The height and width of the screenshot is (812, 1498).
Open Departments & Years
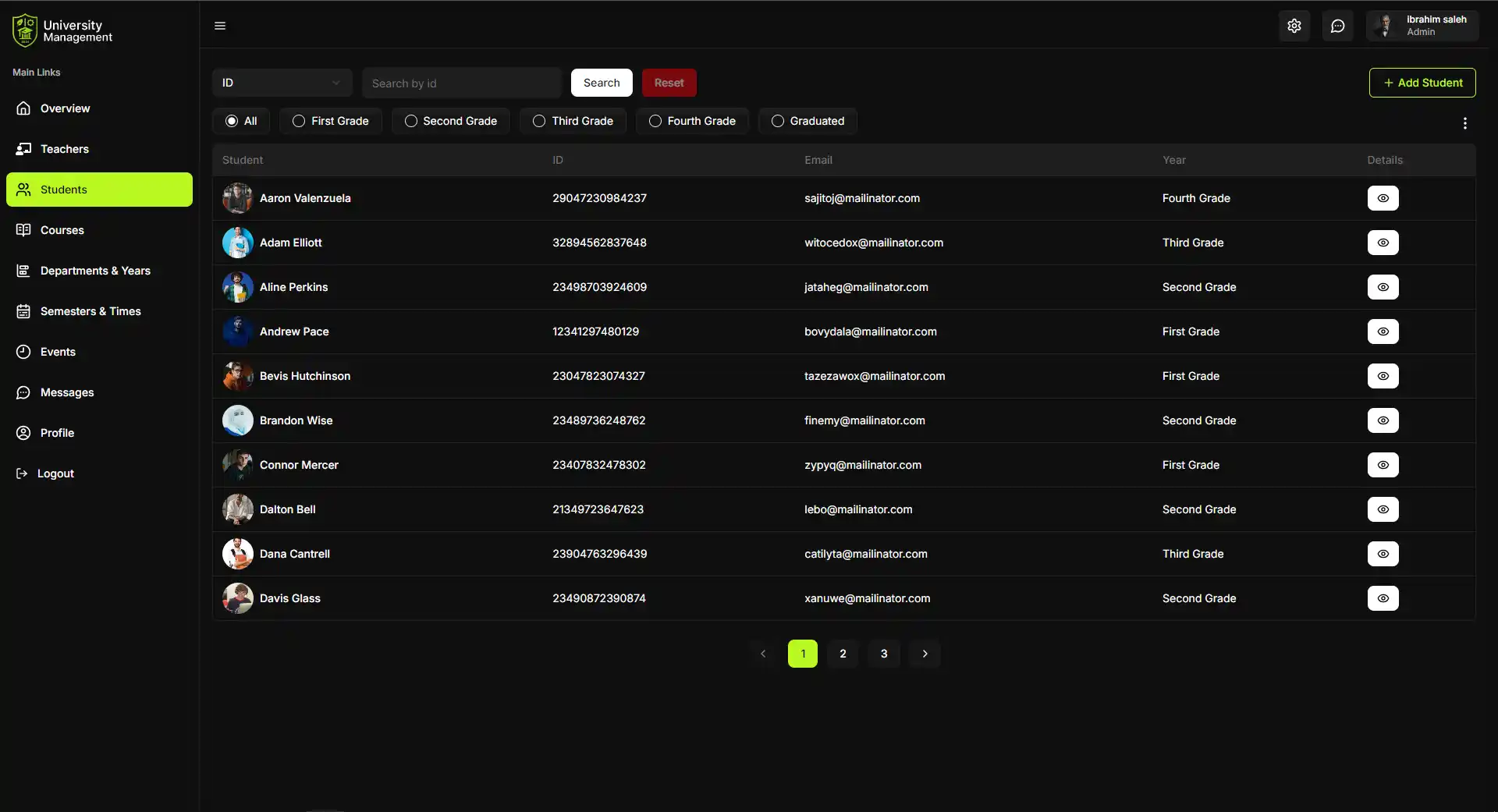[94, 271]
